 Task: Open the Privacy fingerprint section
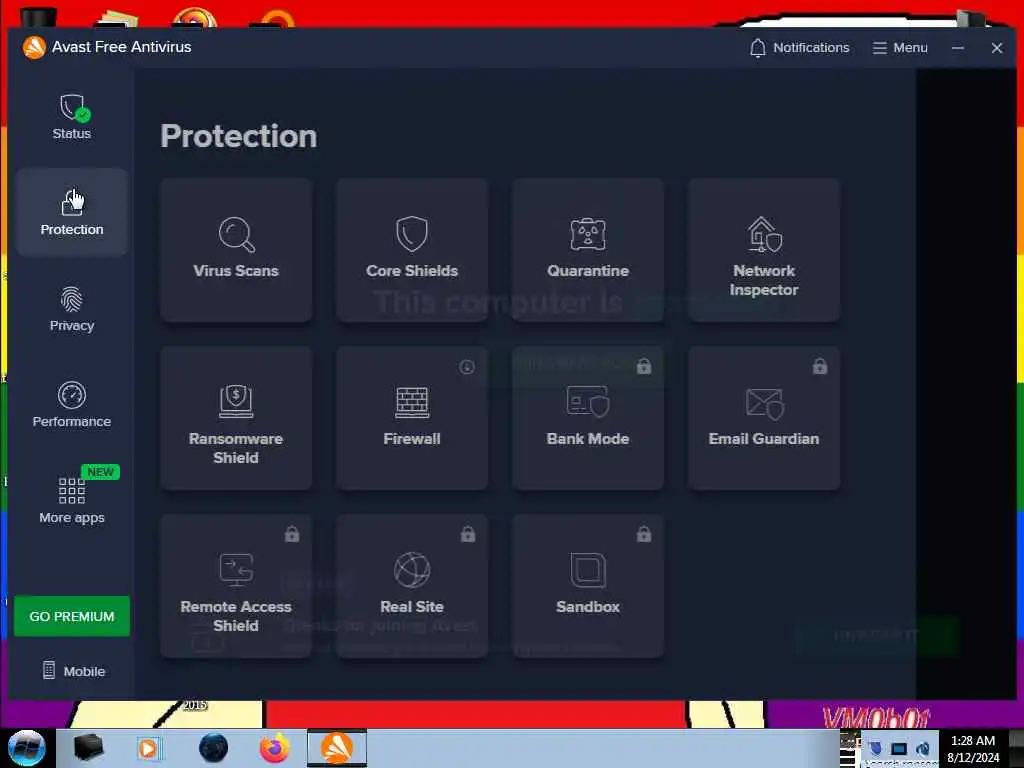[72, 310]
